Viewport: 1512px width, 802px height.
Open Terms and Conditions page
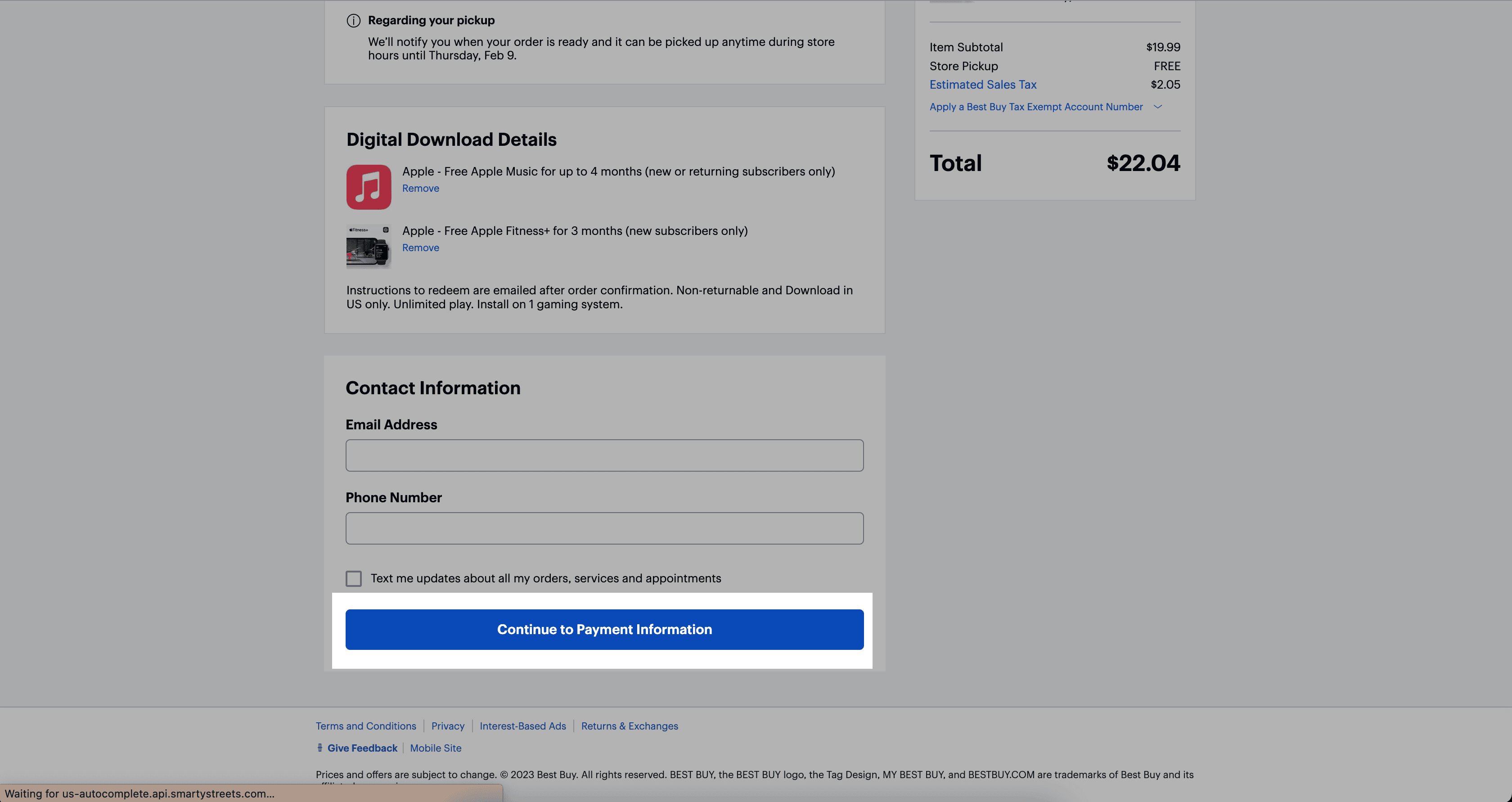pos(365,726)
